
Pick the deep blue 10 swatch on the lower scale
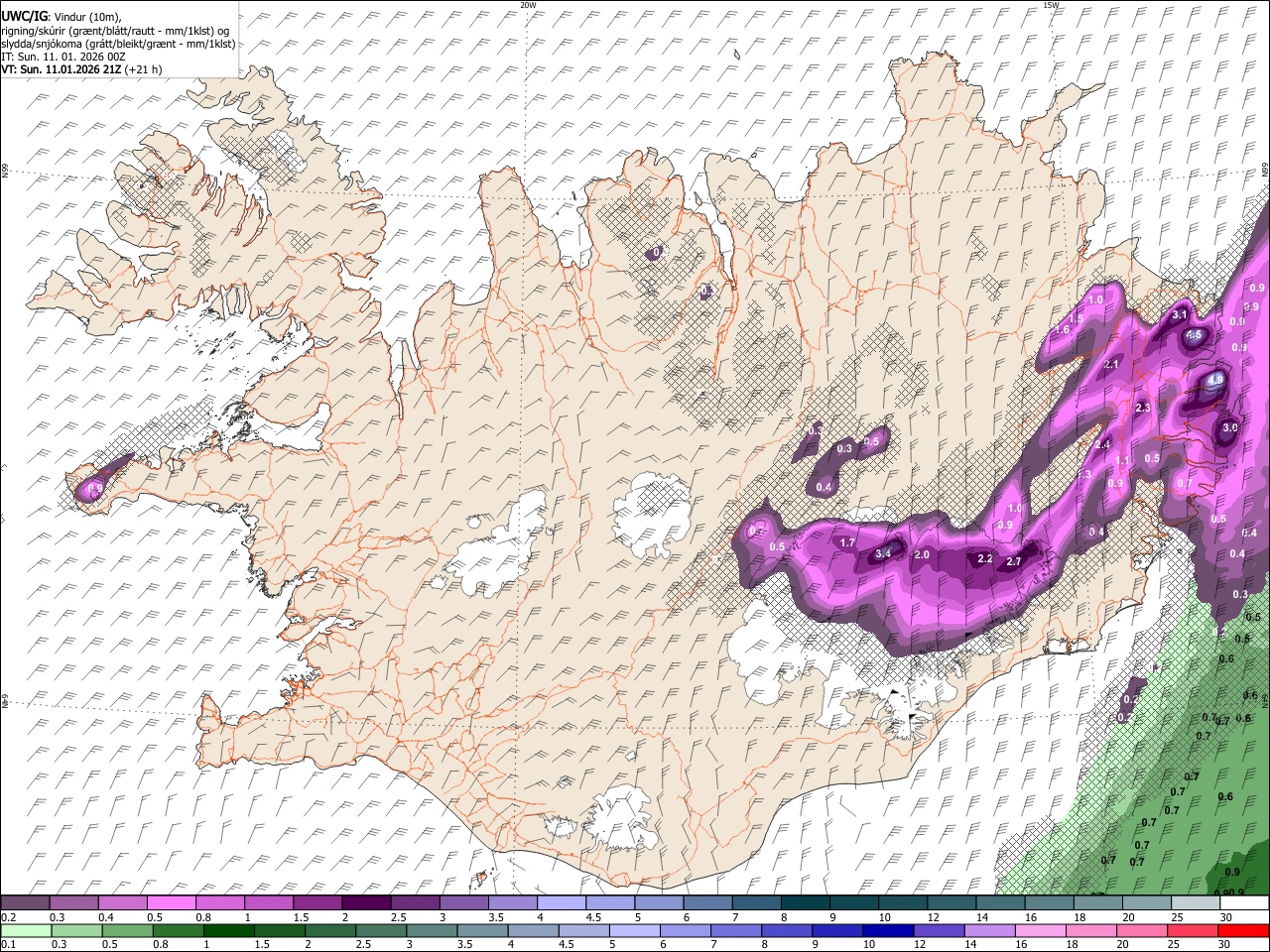(x=888, y=930)
